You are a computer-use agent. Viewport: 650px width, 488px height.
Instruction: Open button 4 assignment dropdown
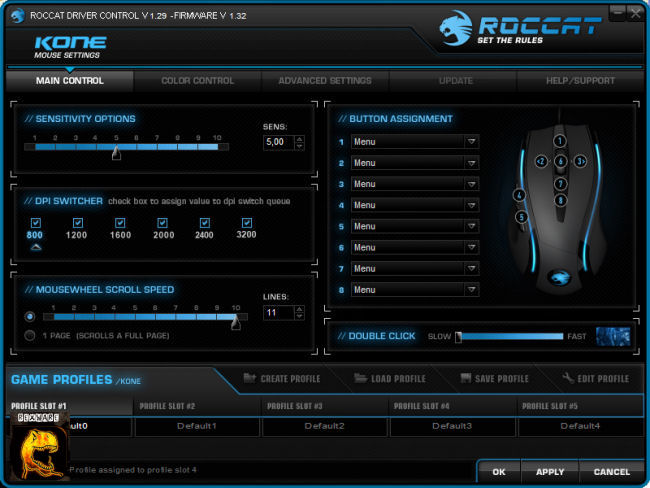471,205
